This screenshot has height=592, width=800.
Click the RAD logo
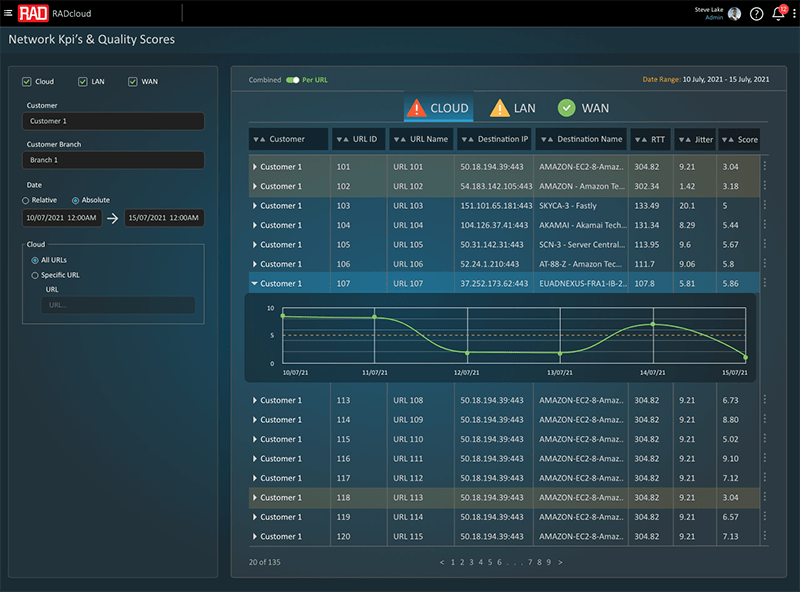point(32,13)
